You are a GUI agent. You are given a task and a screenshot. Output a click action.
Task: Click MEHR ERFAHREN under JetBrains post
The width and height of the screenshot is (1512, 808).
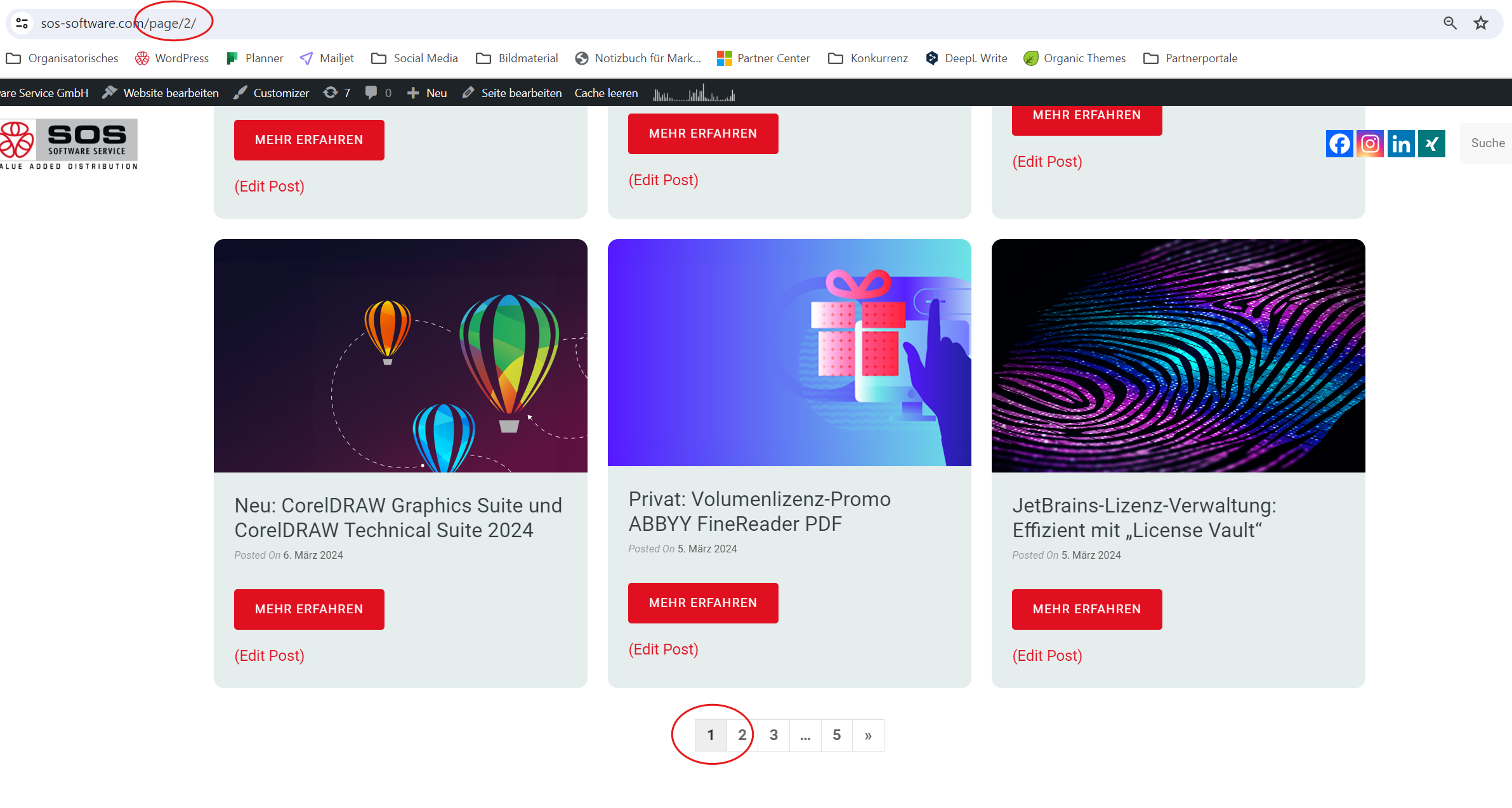click(1087, 609)
